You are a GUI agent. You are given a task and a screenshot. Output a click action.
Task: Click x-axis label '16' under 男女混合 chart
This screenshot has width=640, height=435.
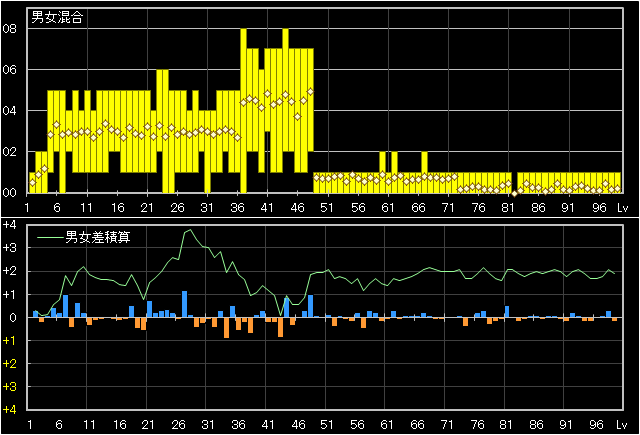pyautogui.click(x=118, y=208)
